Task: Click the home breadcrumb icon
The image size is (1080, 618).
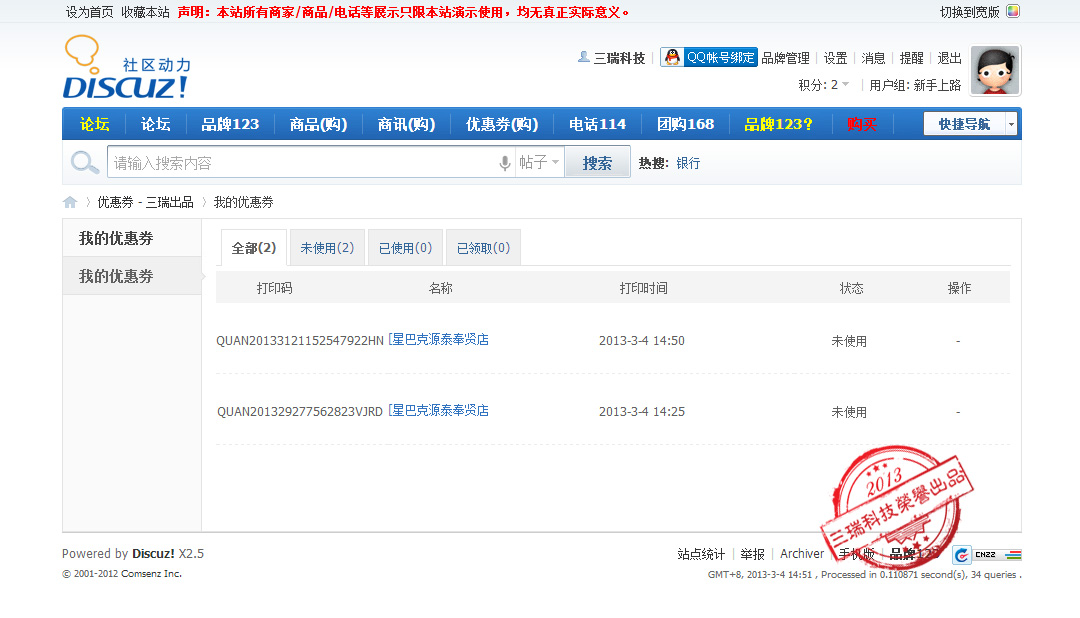Action: pyautogui.click(x=70, y=202)
